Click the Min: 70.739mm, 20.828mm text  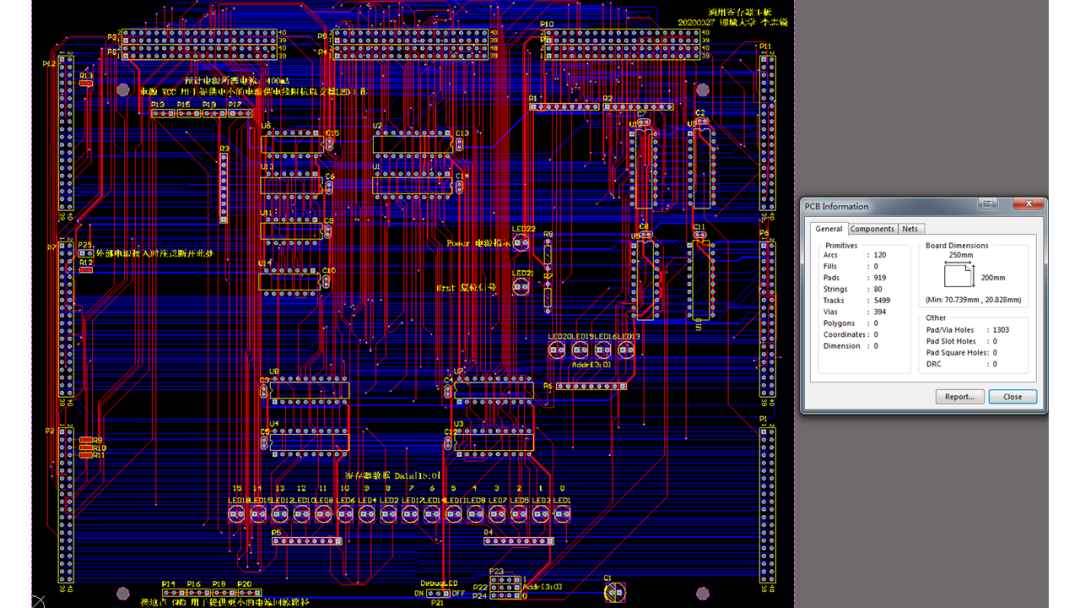[x=973, y=300]
